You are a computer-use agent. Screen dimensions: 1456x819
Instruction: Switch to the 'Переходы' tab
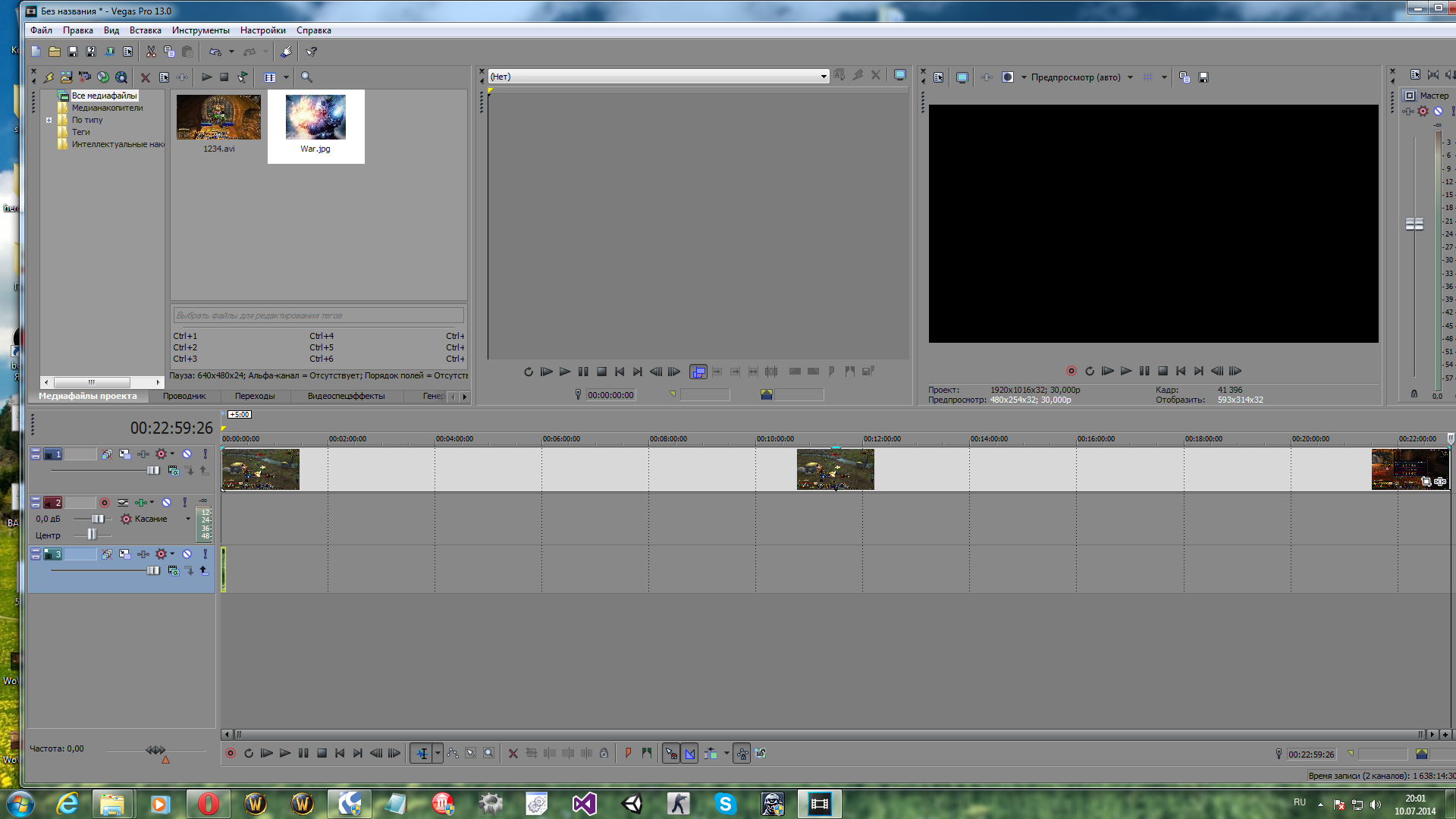click(x=255, y=396)
